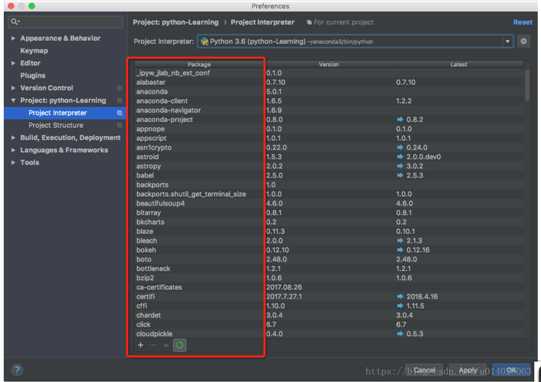Viewport: 541px width, 382px height.
Task: Select the _ipyw_jlab_nb_ext_conf package row
Action: click(329, 73)
